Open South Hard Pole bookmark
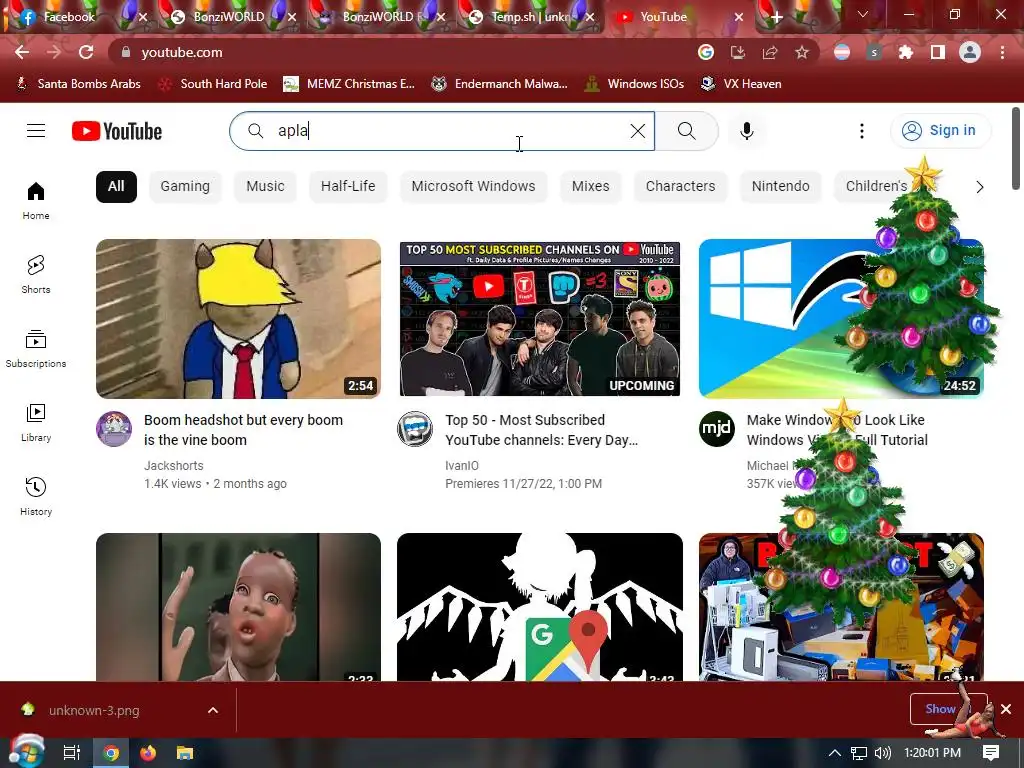The height and width of the screenshot is (768, 1024). [x=214, y=84]
